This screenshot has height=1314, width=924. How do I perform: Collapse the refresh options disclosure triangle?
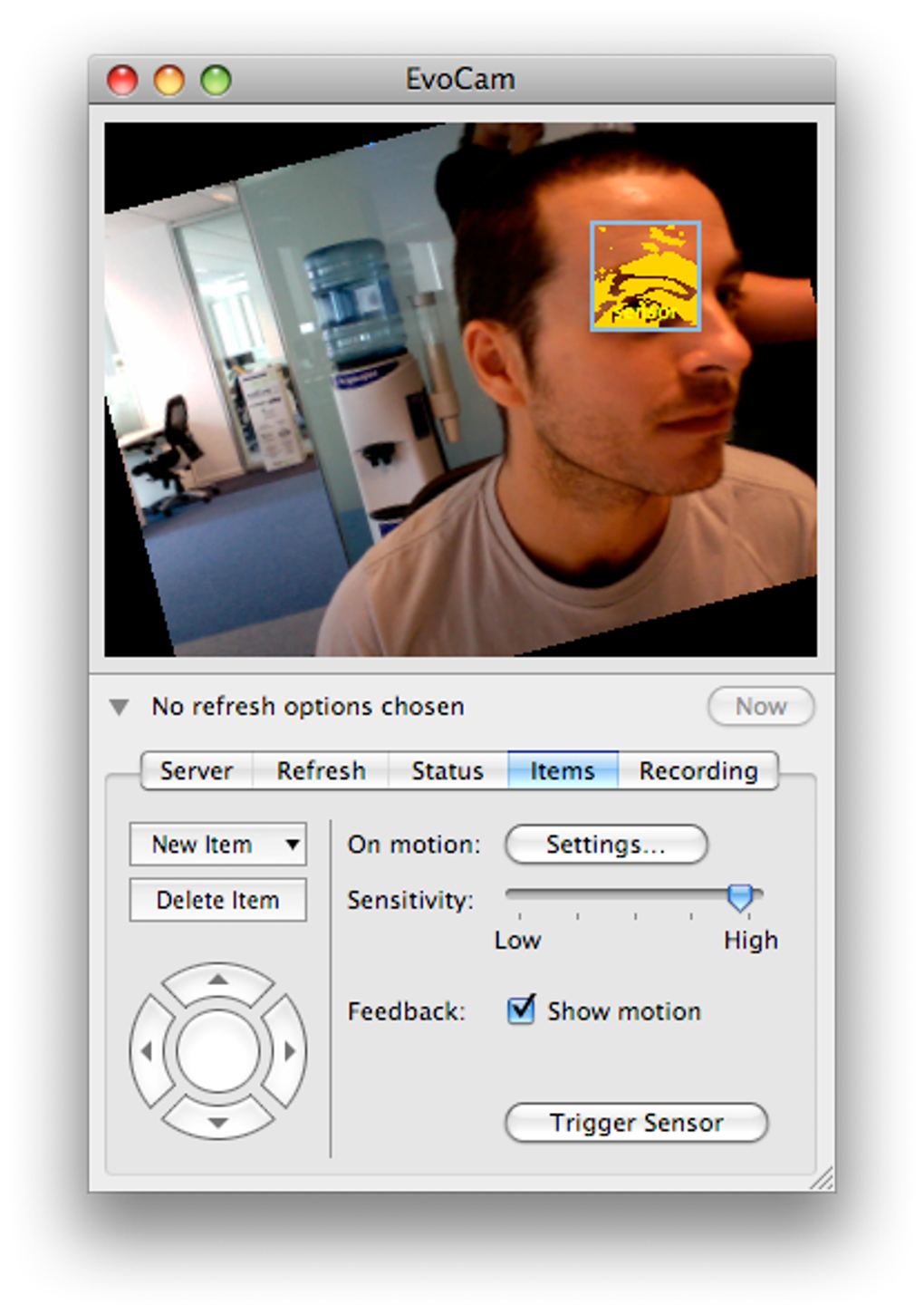119,707
